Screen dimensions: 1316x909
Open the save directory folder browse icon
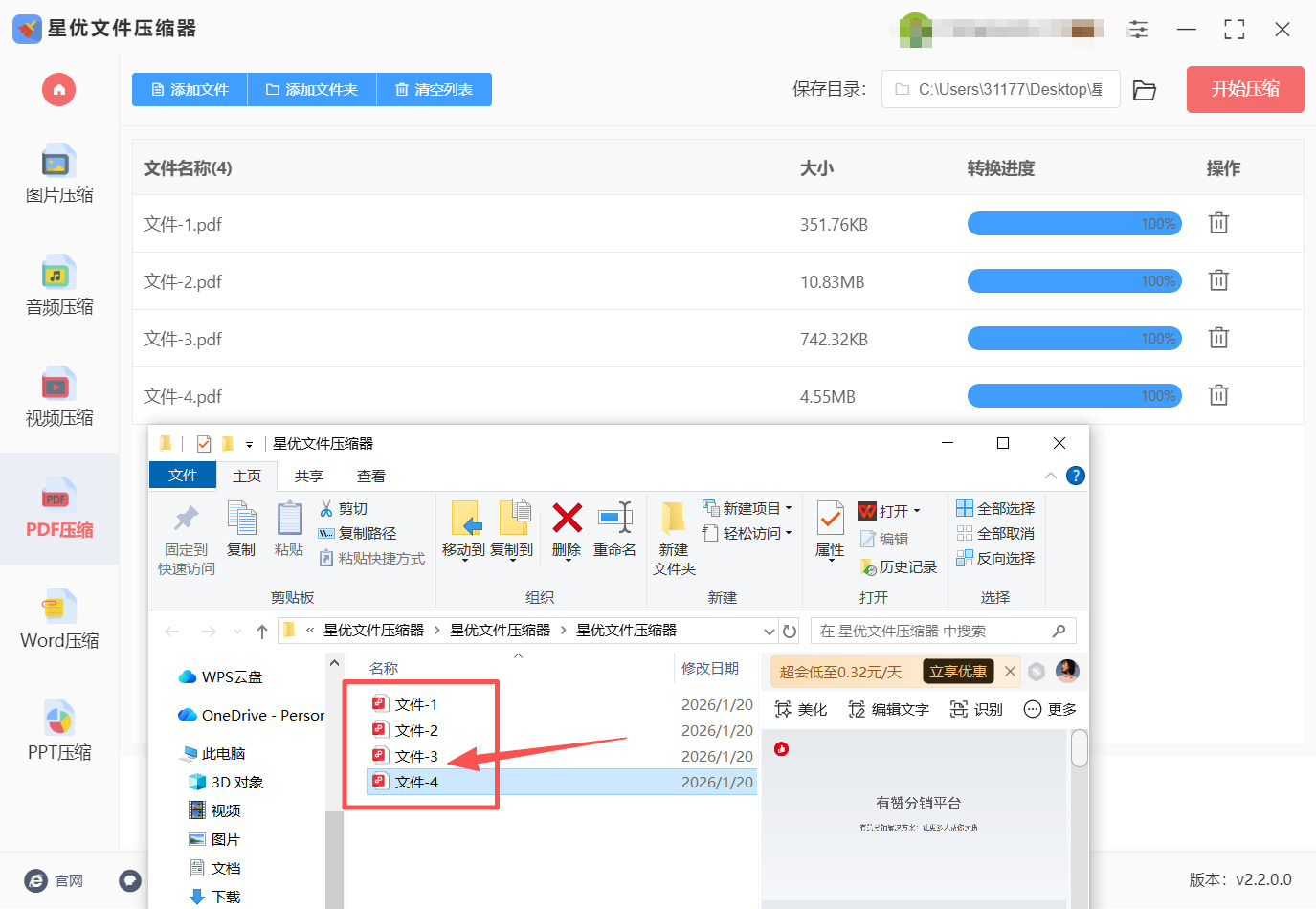click(1145, 90)
